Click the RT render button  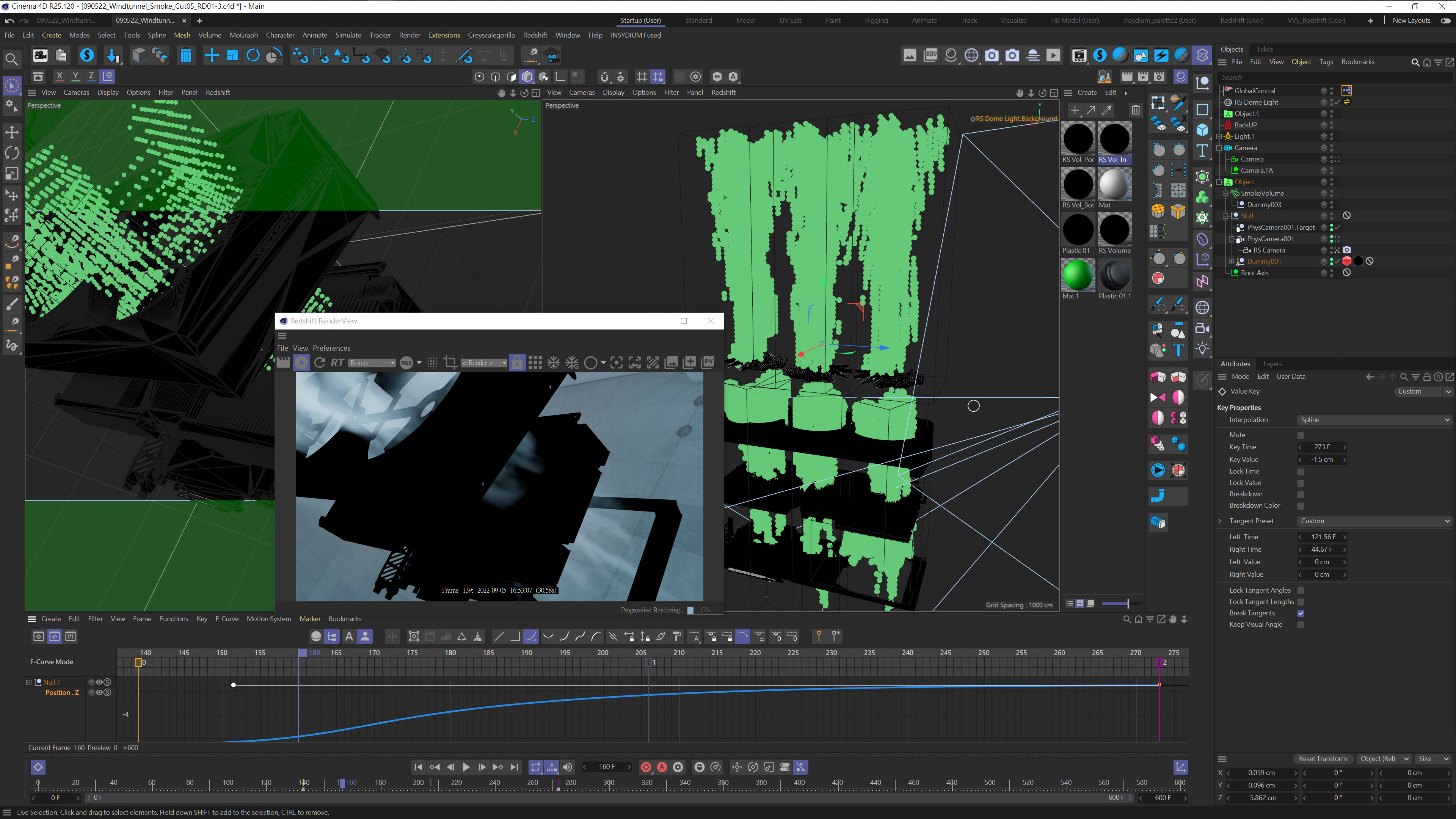337,363
